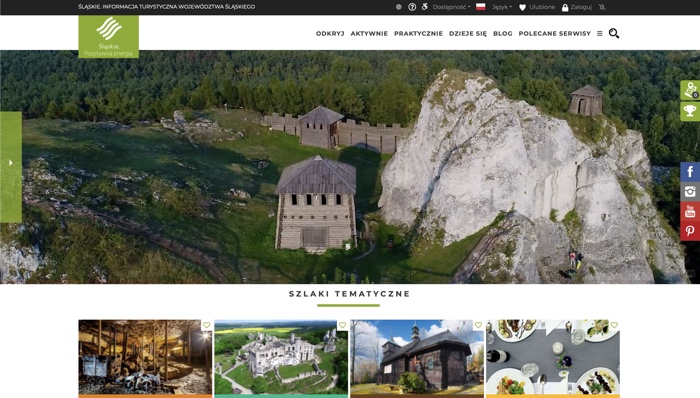700x398 pixels.
Task: Open the YouTube side link
Action: tap(690, 211)
